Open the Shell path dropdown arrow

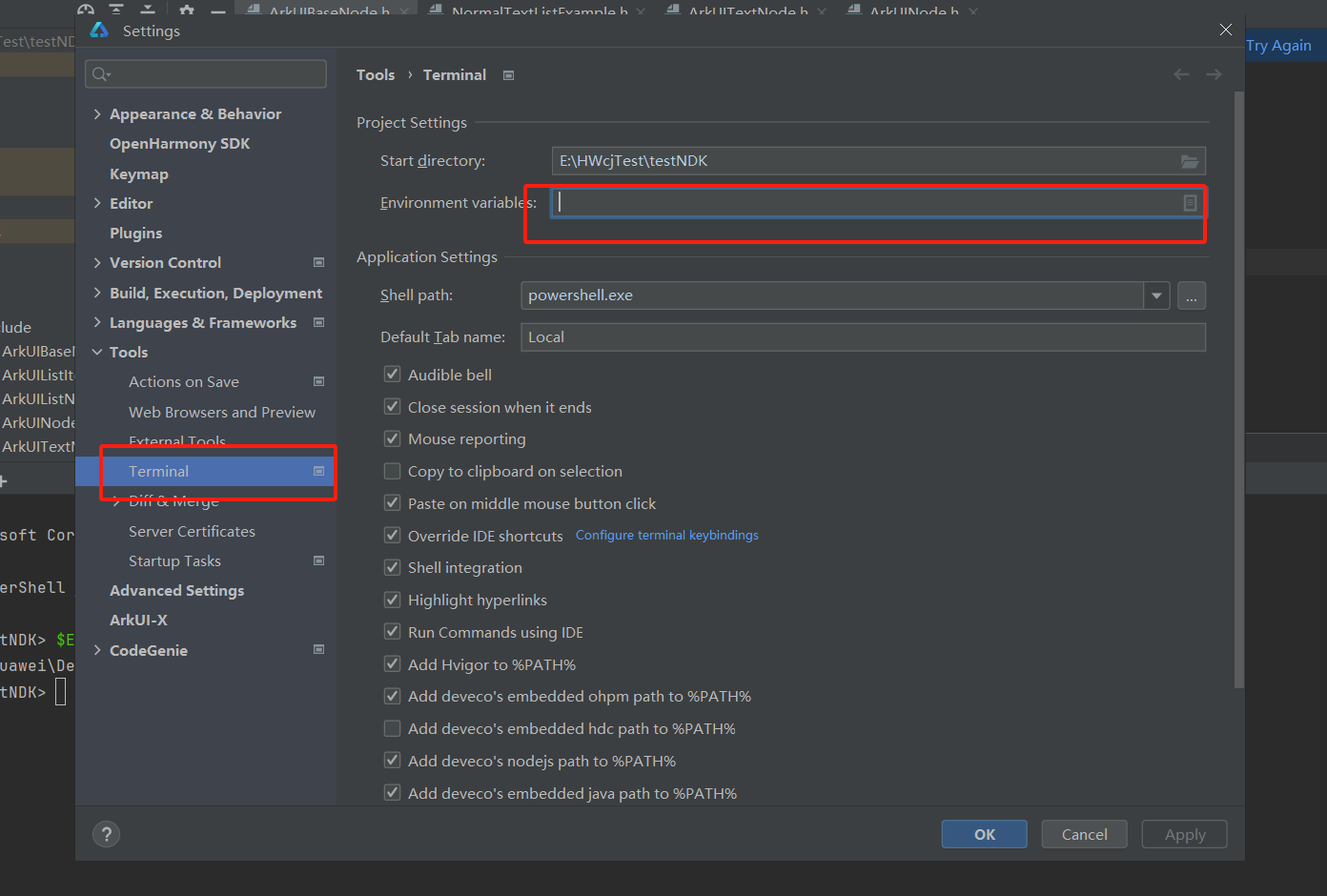click(x=1156, y=295)
